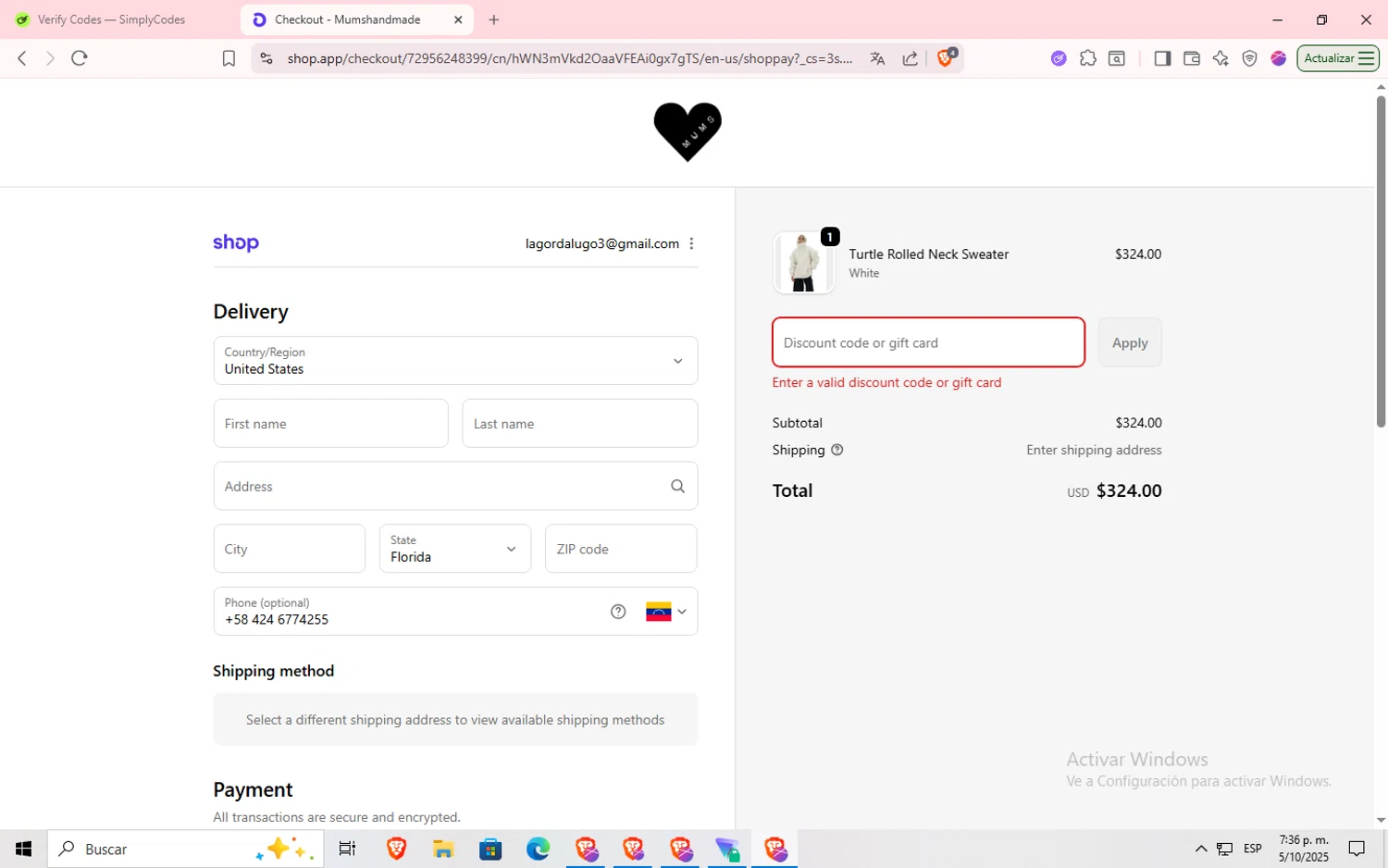The image size is (1388, 868).
Task: Open Leo AI sparkle icon
Action: (1221, 58)
